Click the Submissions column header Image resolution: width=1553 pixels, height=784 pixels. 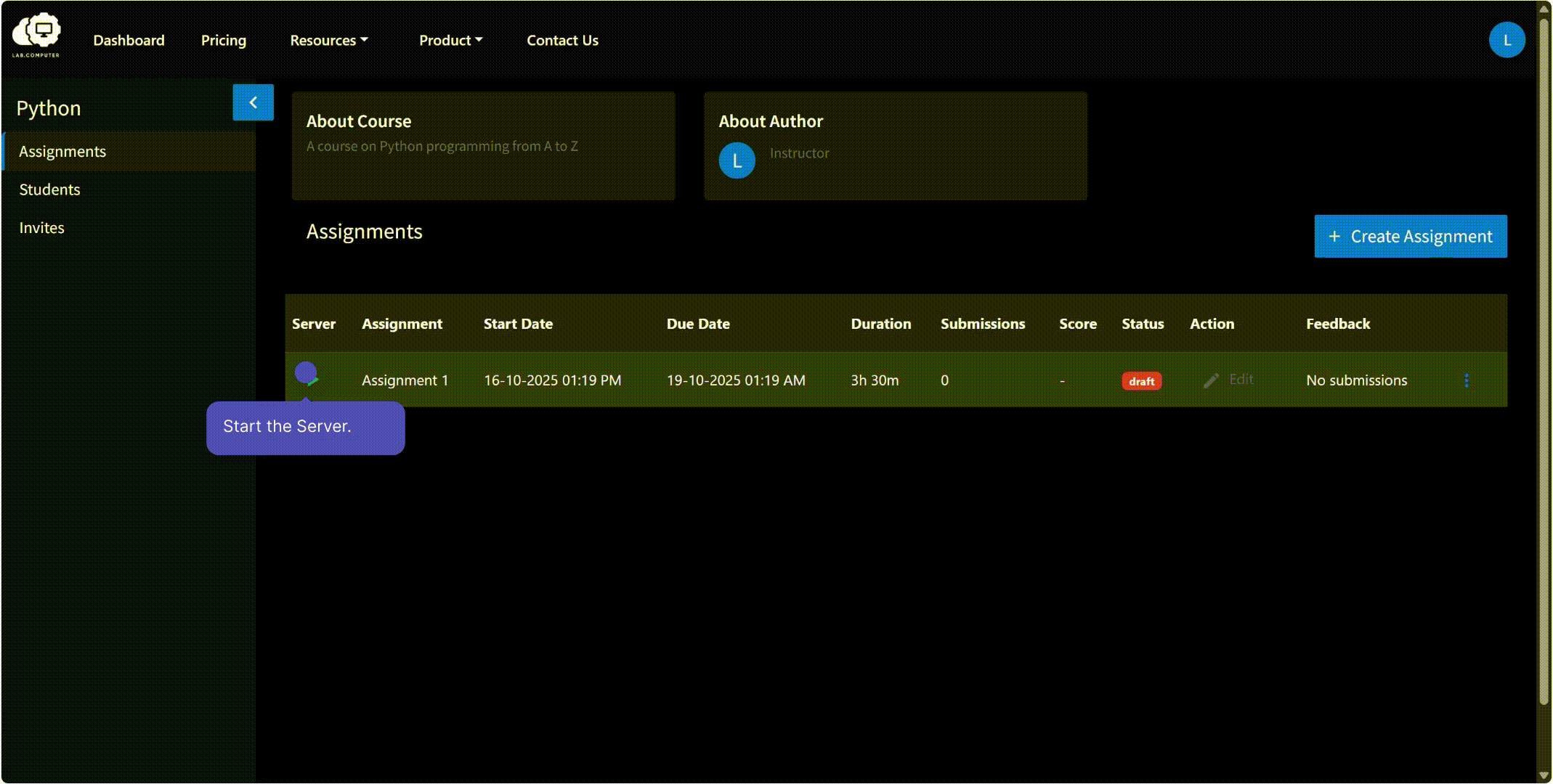point(983,324)
